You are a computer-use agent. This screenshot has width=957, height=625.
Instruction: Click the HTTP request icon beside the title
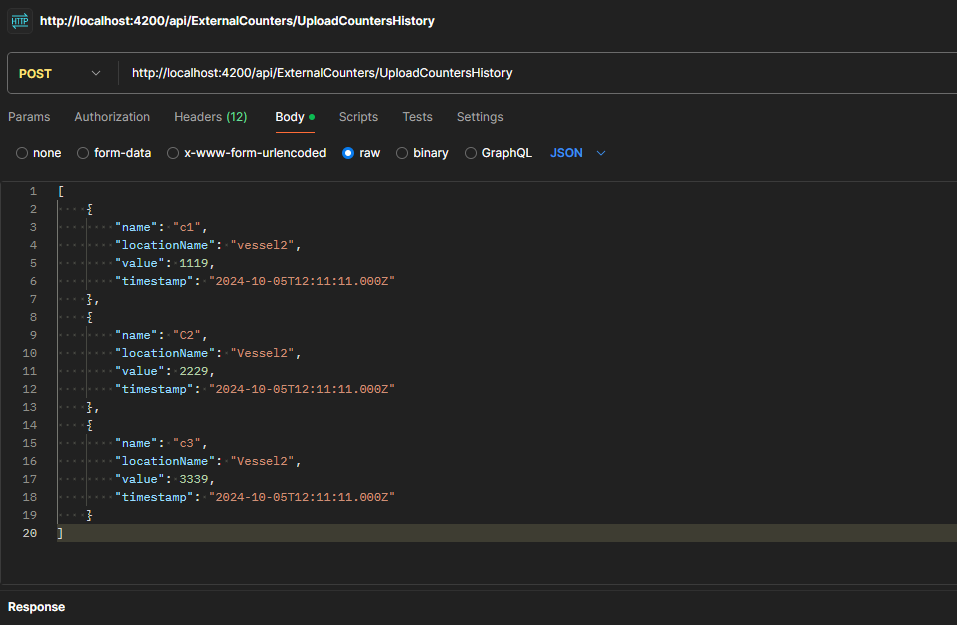[x=20, y=21]
